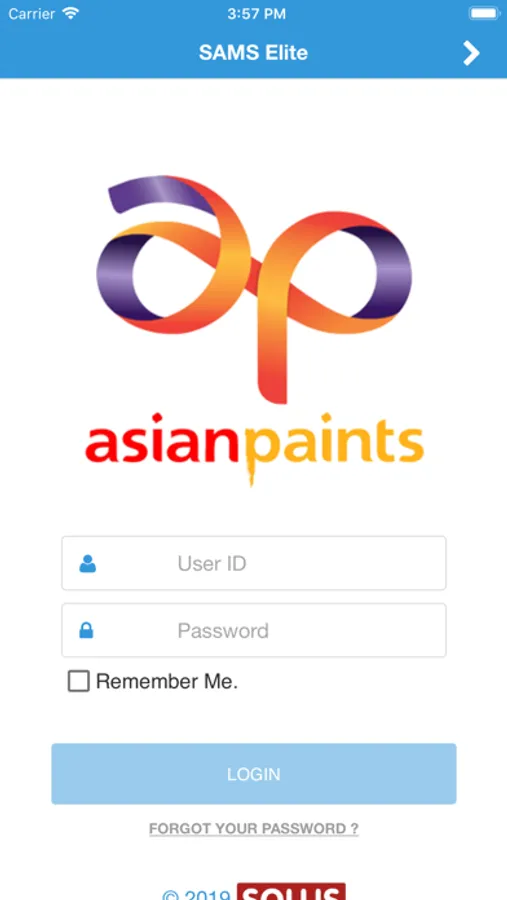Tap the battery icon in status bar
The width and height of the screenshot is (507, 900).
coord(484,13)
